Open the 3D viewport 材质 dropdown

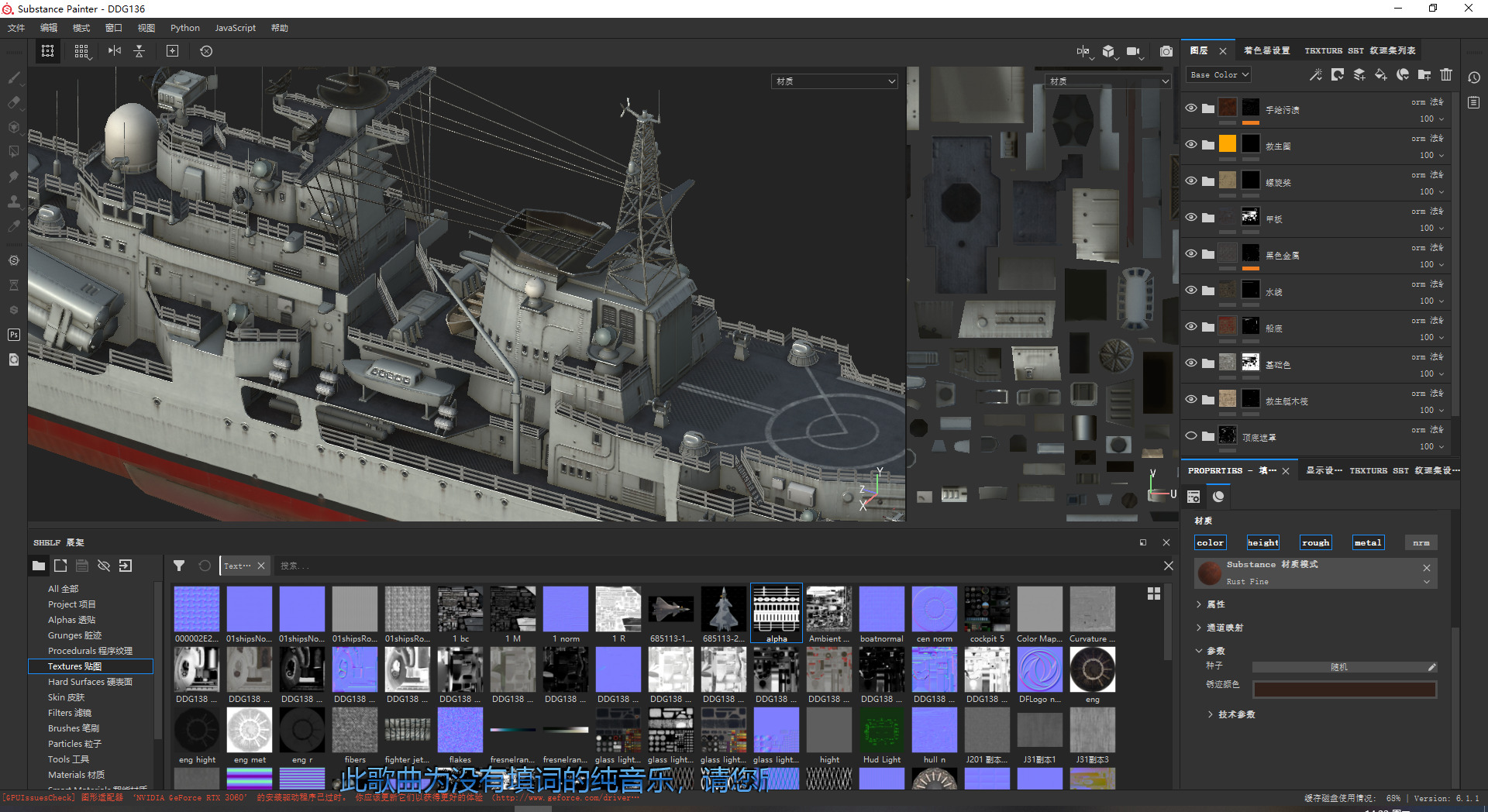point(835,81)
